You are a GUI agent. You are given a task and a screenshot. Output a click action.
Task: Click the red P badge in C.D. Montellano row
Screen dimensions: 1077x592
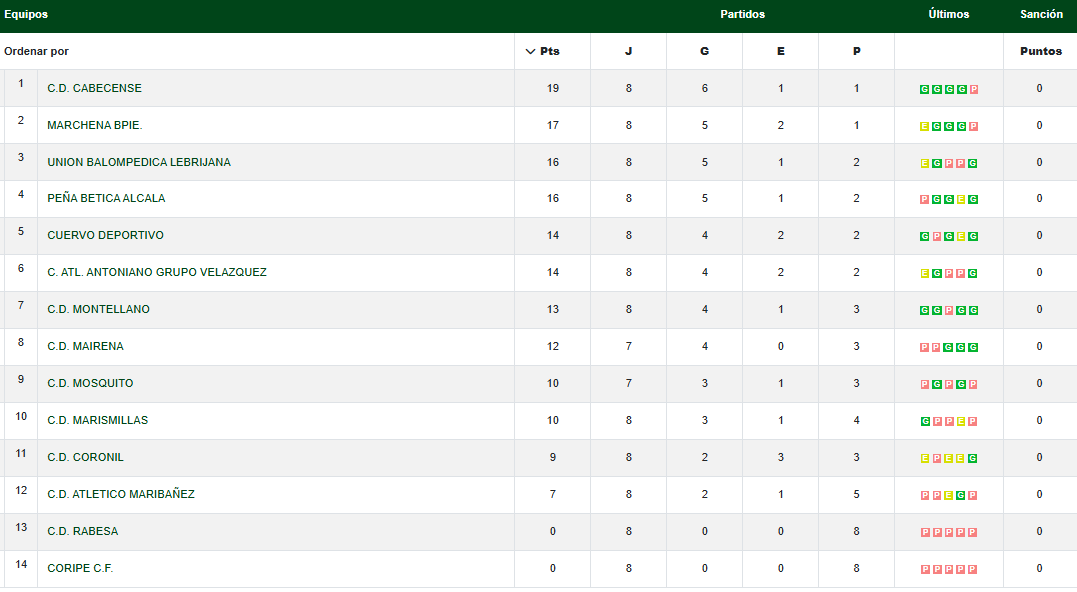949,311
